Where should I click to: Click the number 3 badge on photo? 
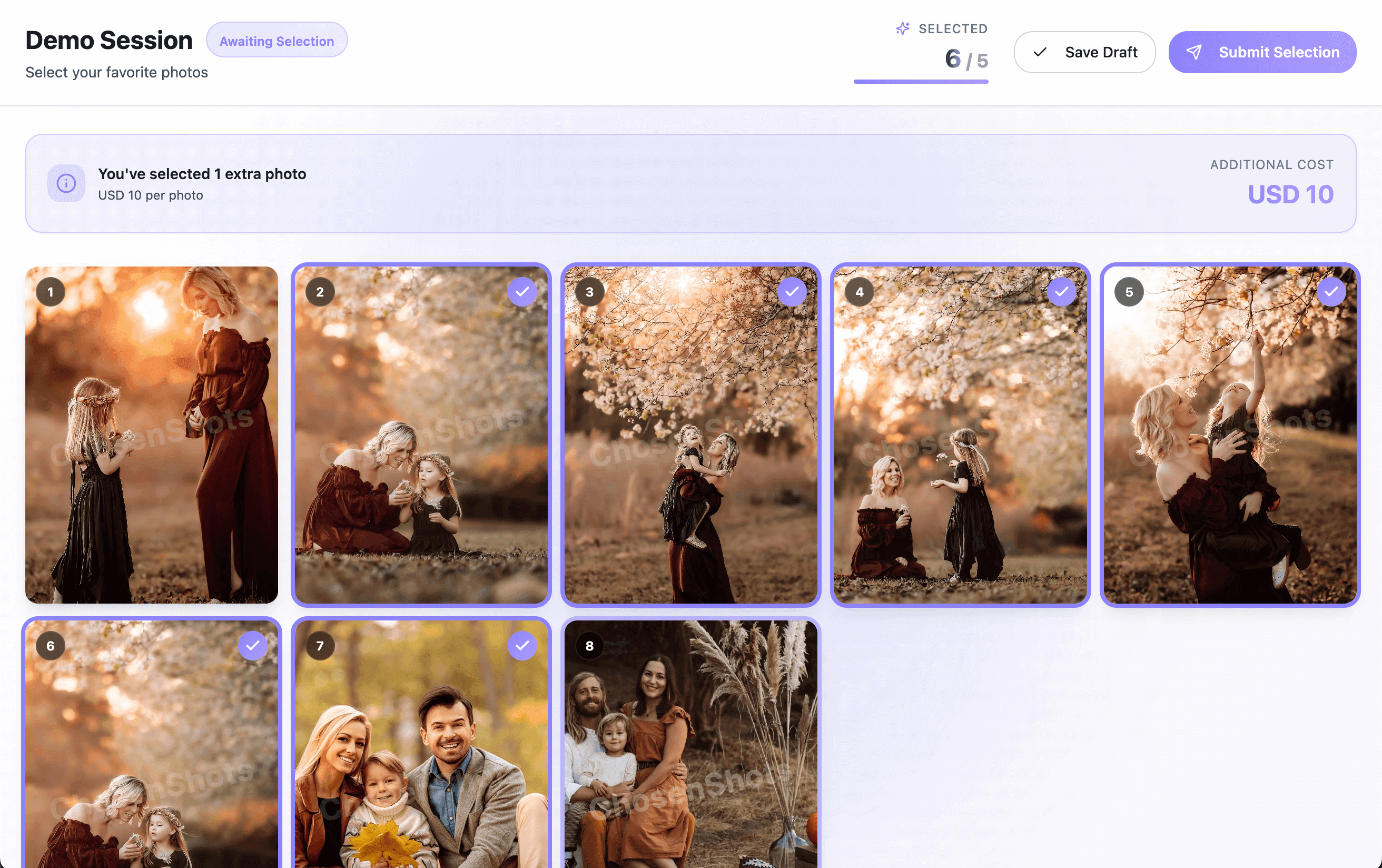pos(589,292)
